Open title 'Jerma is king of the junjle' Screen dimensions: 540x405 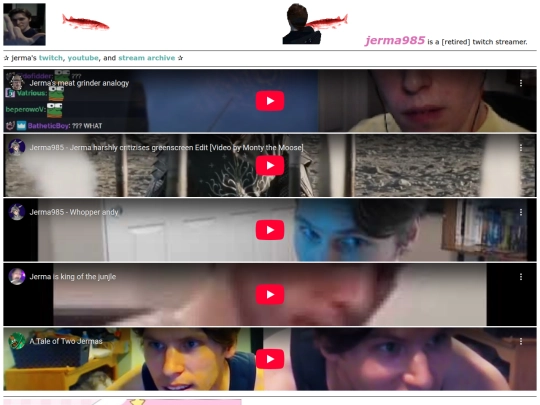coord(73,277)
